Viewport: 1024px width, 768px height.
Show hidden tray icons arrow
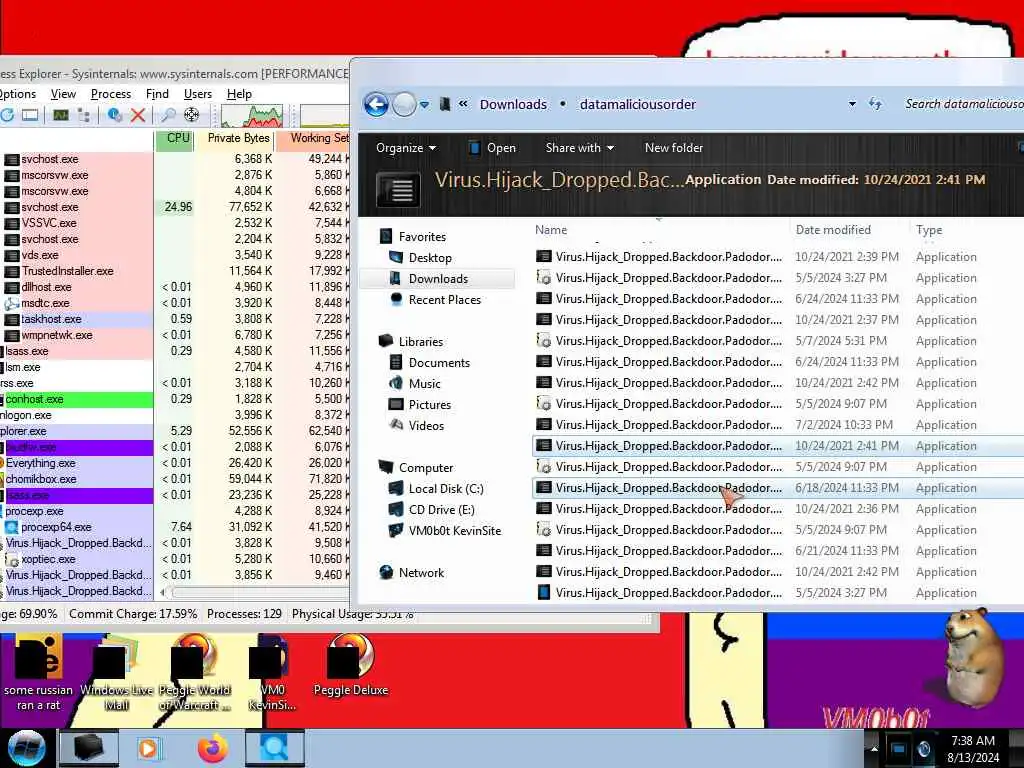pyautogui.click(x=874, y=748)
